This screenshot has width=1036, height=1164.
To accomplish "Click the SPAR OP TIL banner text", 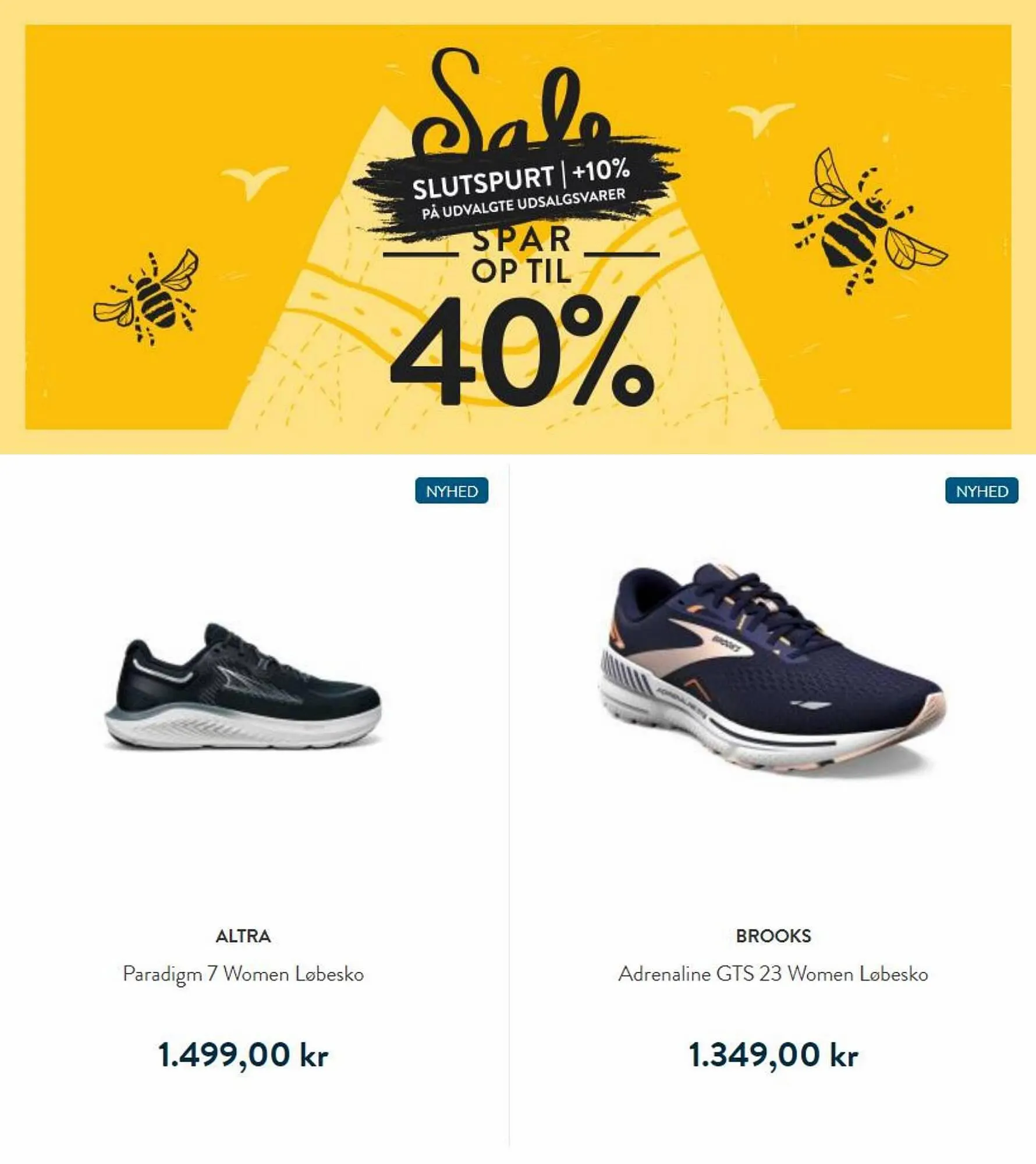I will point(521,255).
